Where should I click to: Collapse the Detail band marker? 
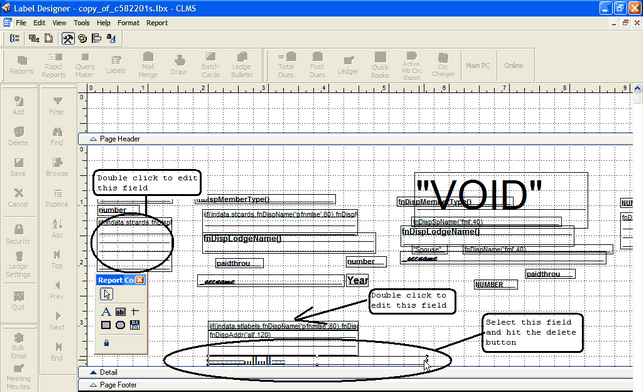93,372
